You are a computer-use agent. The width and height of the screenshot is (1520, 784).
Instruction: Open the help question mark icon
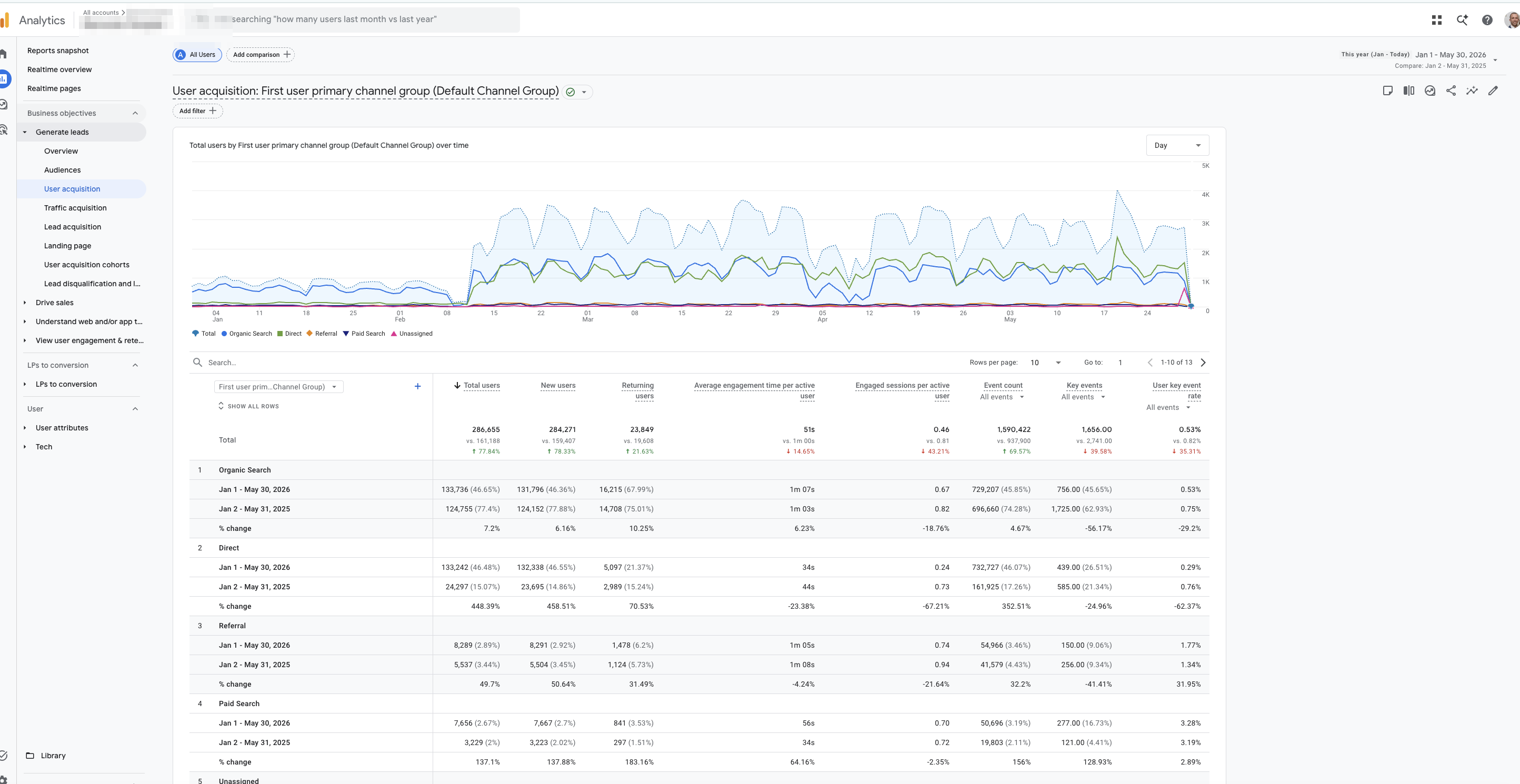pos(1487,20)
